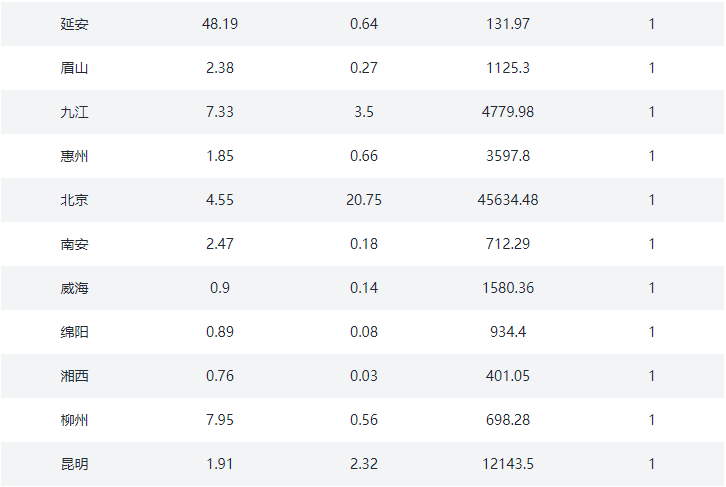The image size is (726, 487).
Task: Click the 柳州 city name
Action: [x=74, y=419]
